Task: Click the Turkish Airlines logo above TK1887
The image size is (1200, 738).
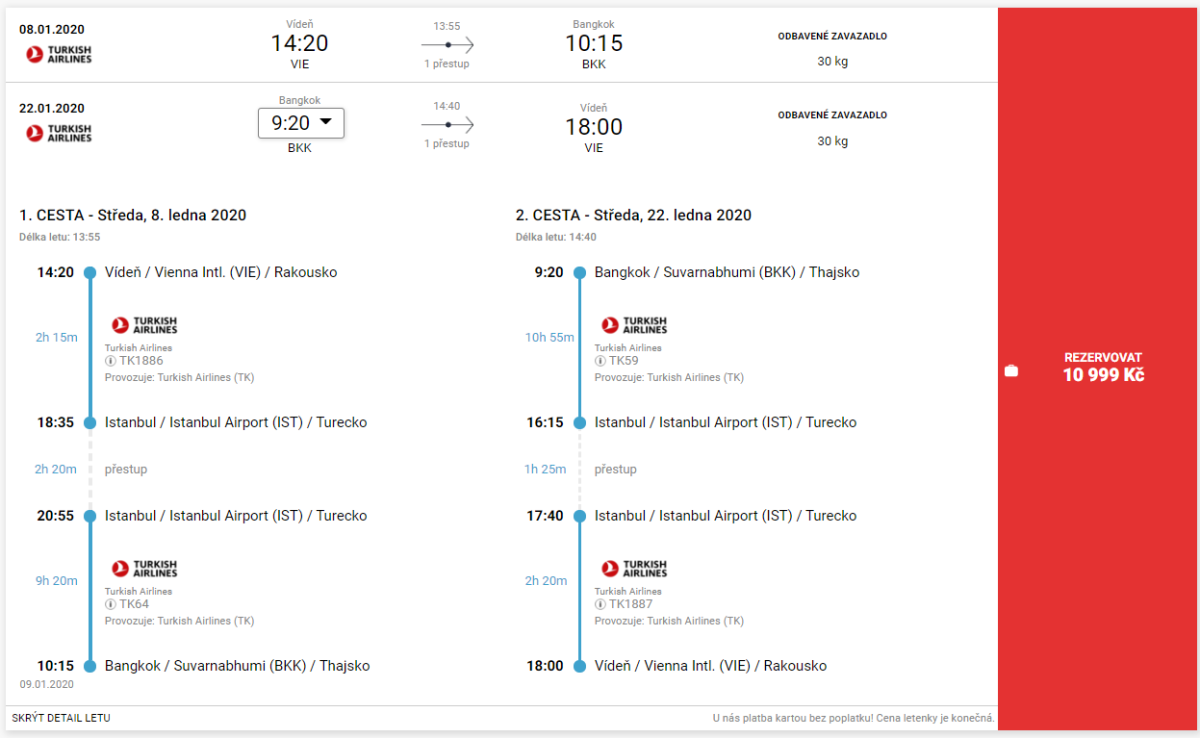Action: click(x=634, y=568)
